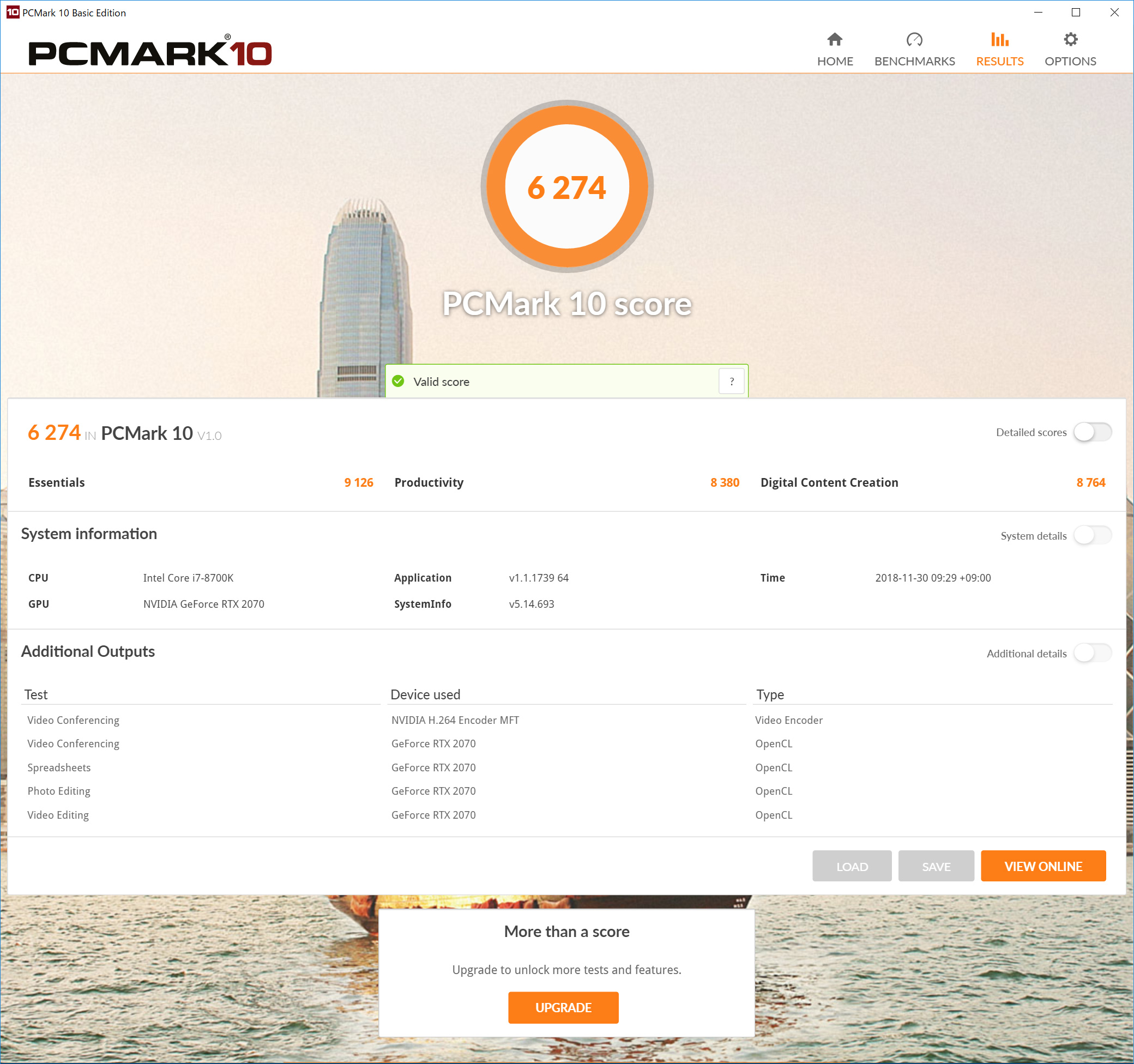1134x1064 pixels.
Task: Close the PCMark 10 window
Action: [1114, 12]
